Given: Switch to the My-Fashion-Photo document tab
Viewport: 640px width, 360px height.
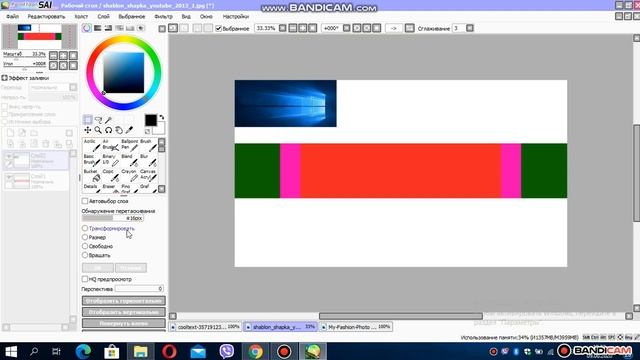Looking at the screenshot, I should click(356, 327).
